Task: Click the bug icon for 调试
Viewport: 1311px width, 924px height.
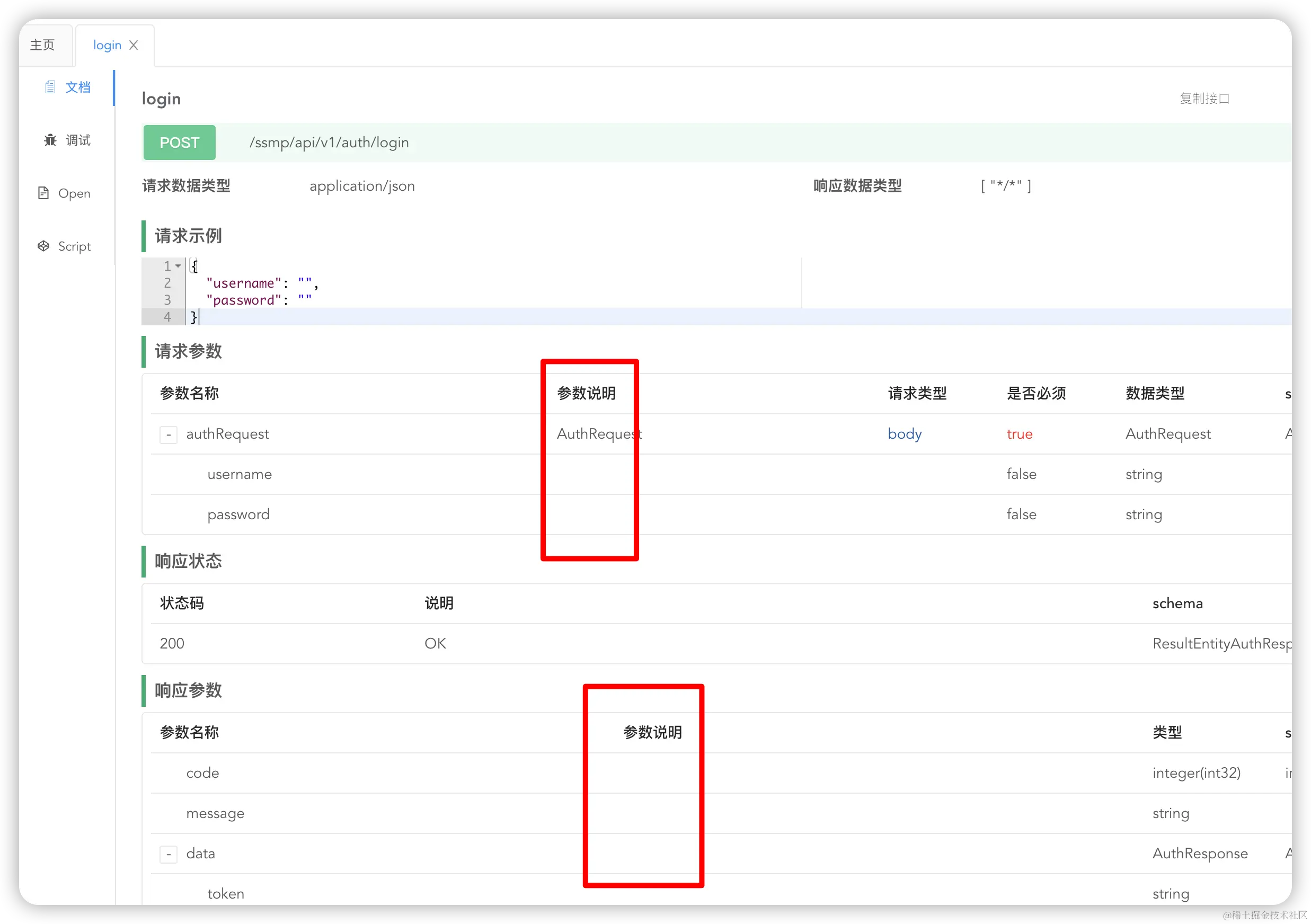Action: point(50,140)
